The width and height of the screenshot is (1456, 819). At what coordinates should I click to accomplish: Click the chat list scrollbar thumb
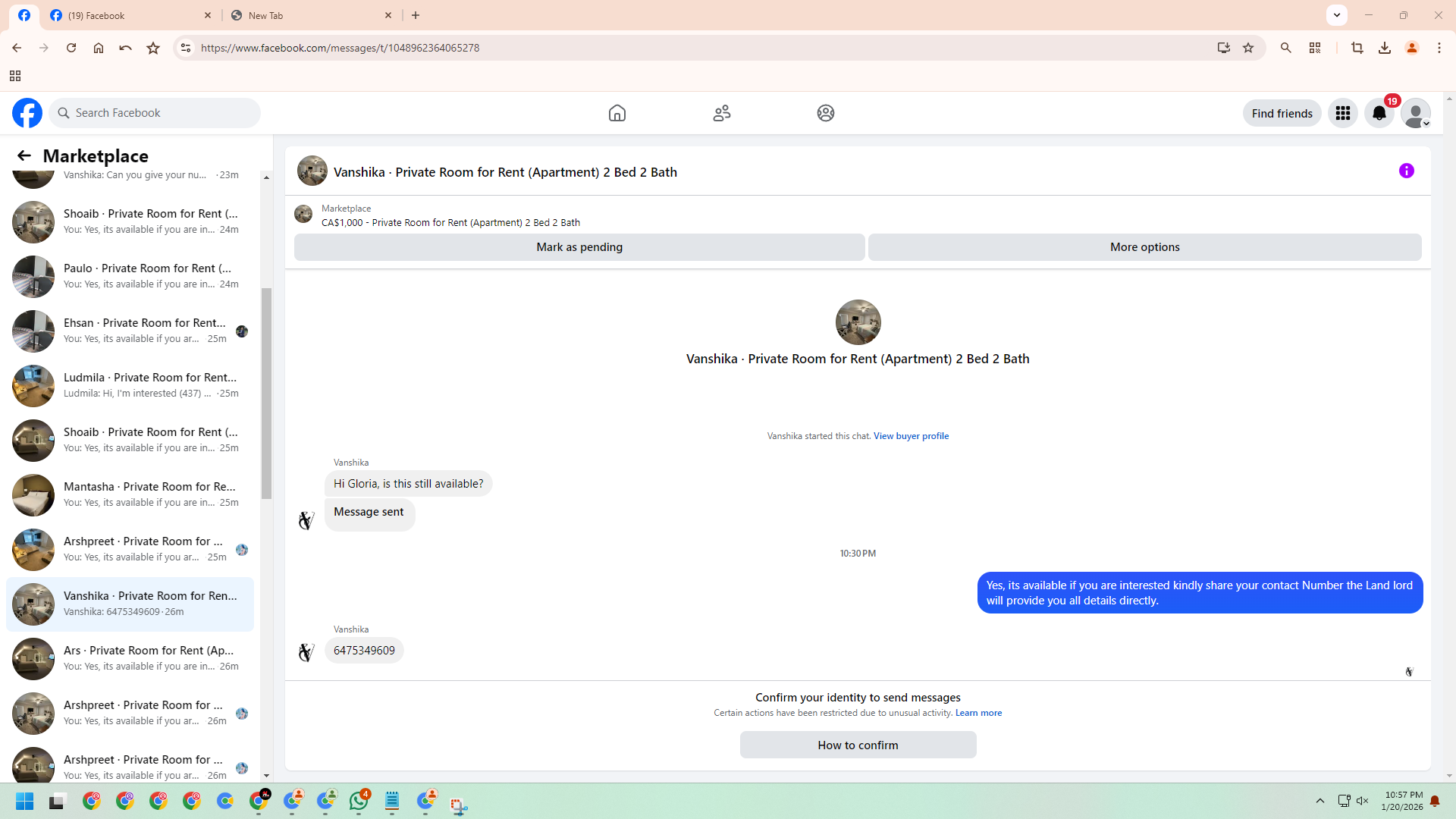click(x=266, y=394)
